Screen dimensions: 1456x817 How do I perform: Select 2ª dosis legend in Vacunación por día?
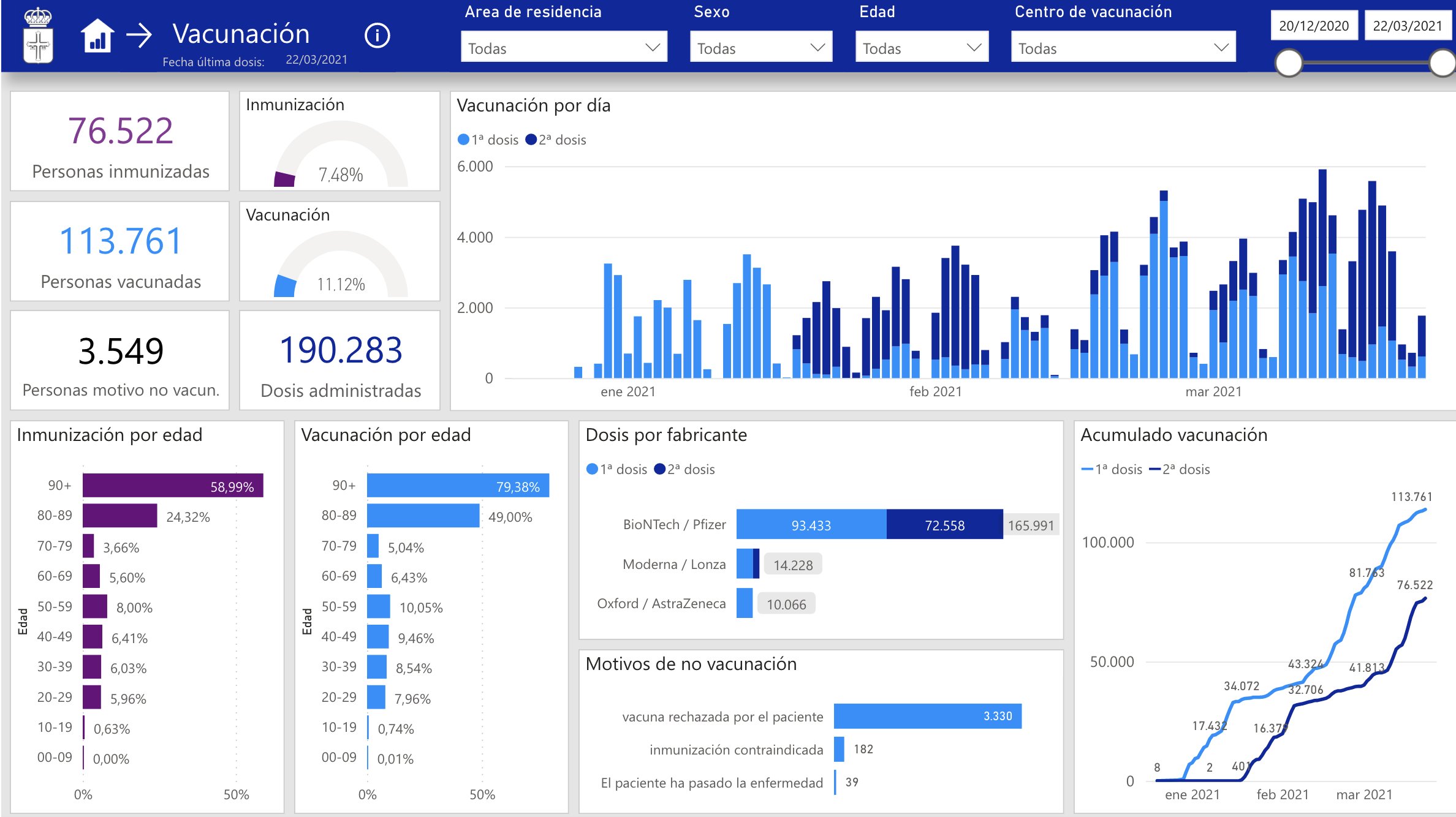[556, 140]
